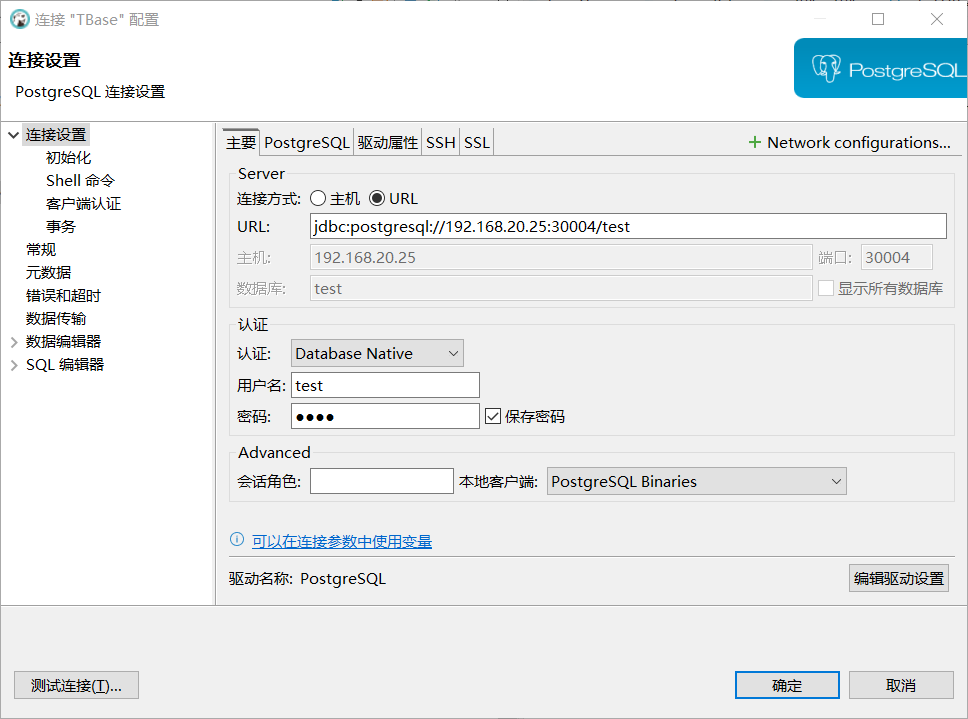Select SQL 编辑器 in the left tree
The height and width of the screenshot is (719, 968).
(65, 365)
